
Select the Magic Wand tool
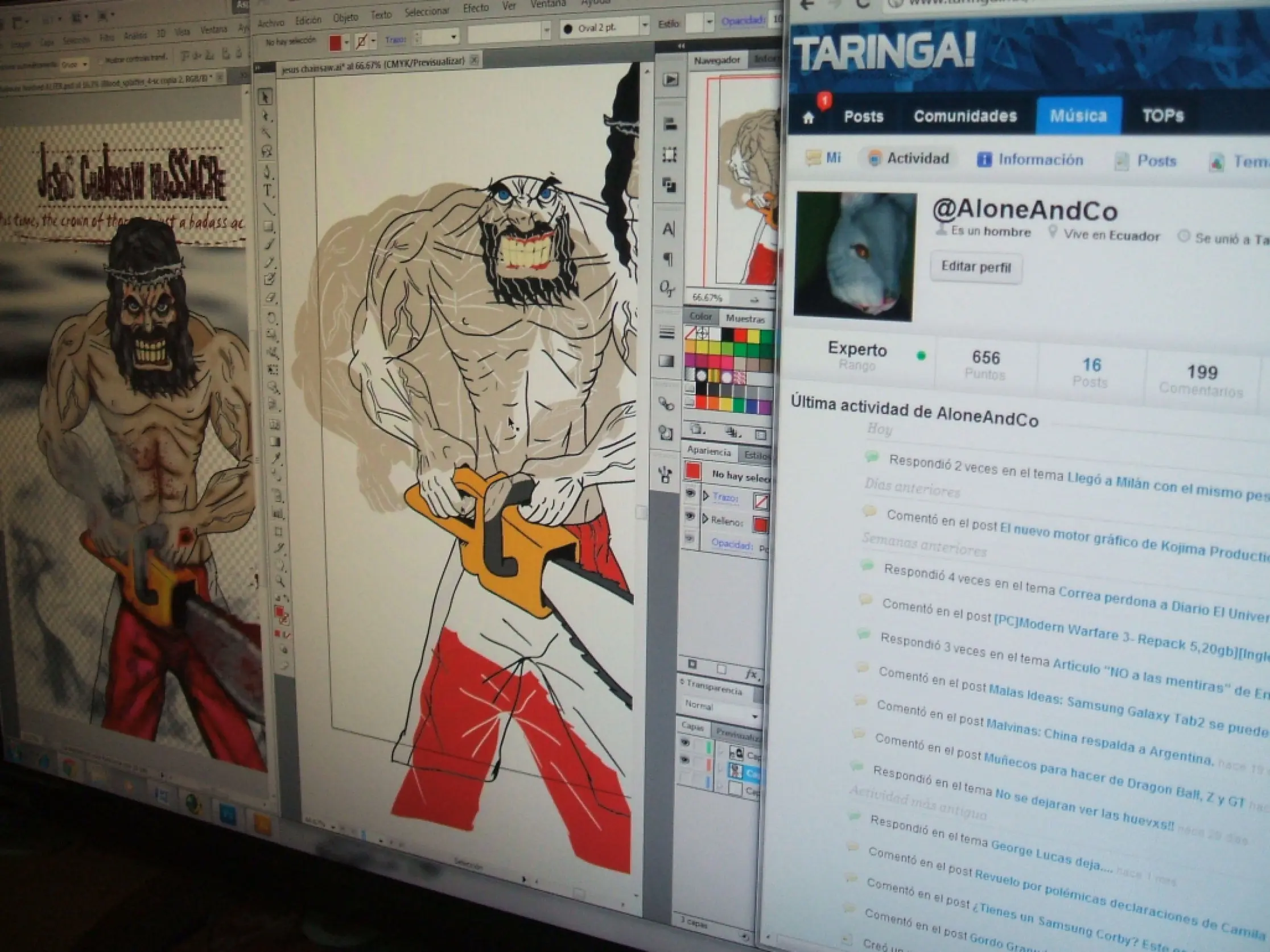tap(266, 133)
